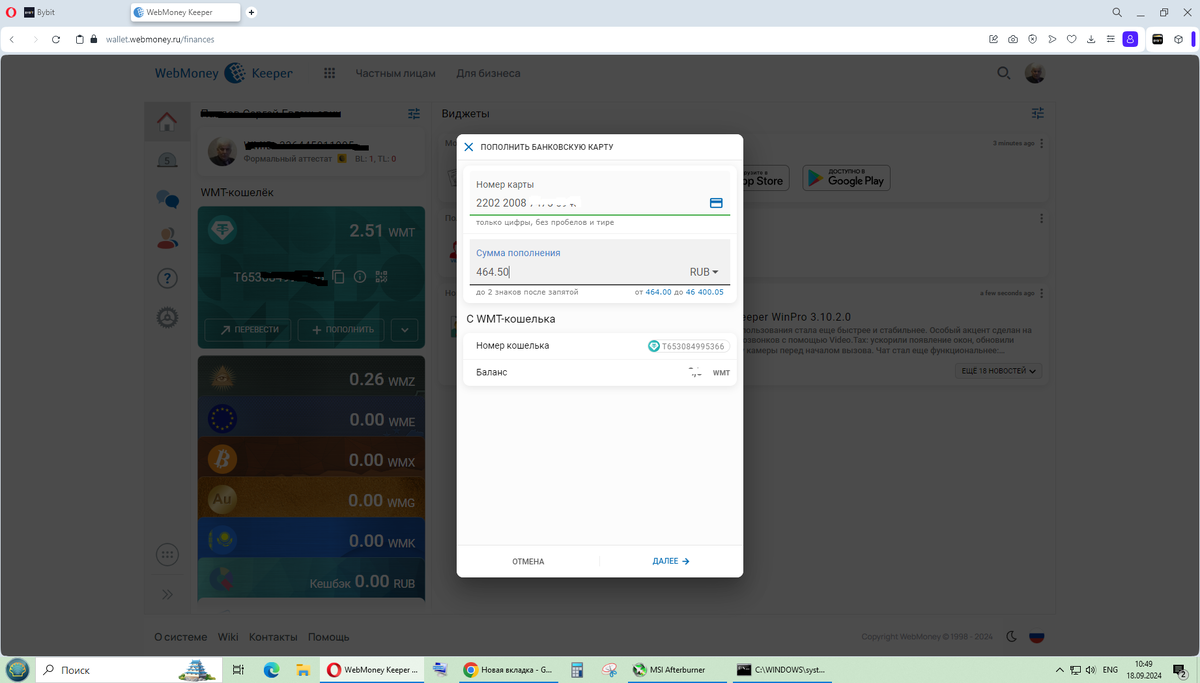Switch to WebMoney Keeper browser tab
This screenshot has height=683, width=1200.
point(185,12)
